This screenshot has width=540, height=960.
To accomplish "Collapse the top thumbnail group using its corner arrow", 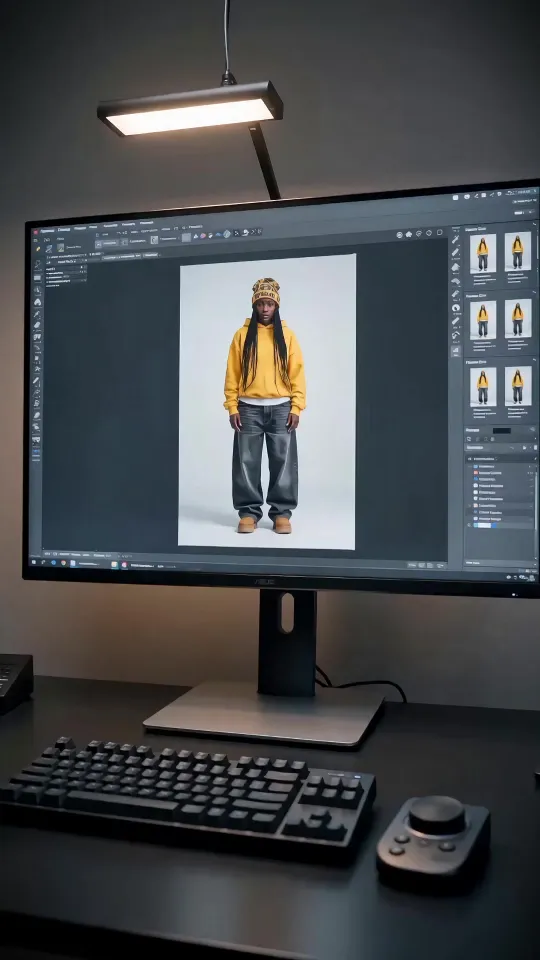I will point(534,224).
